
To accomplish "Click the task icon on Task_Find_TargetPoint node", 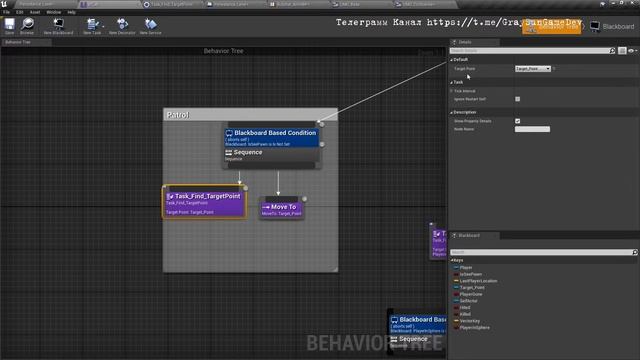I will coord(170,196).
